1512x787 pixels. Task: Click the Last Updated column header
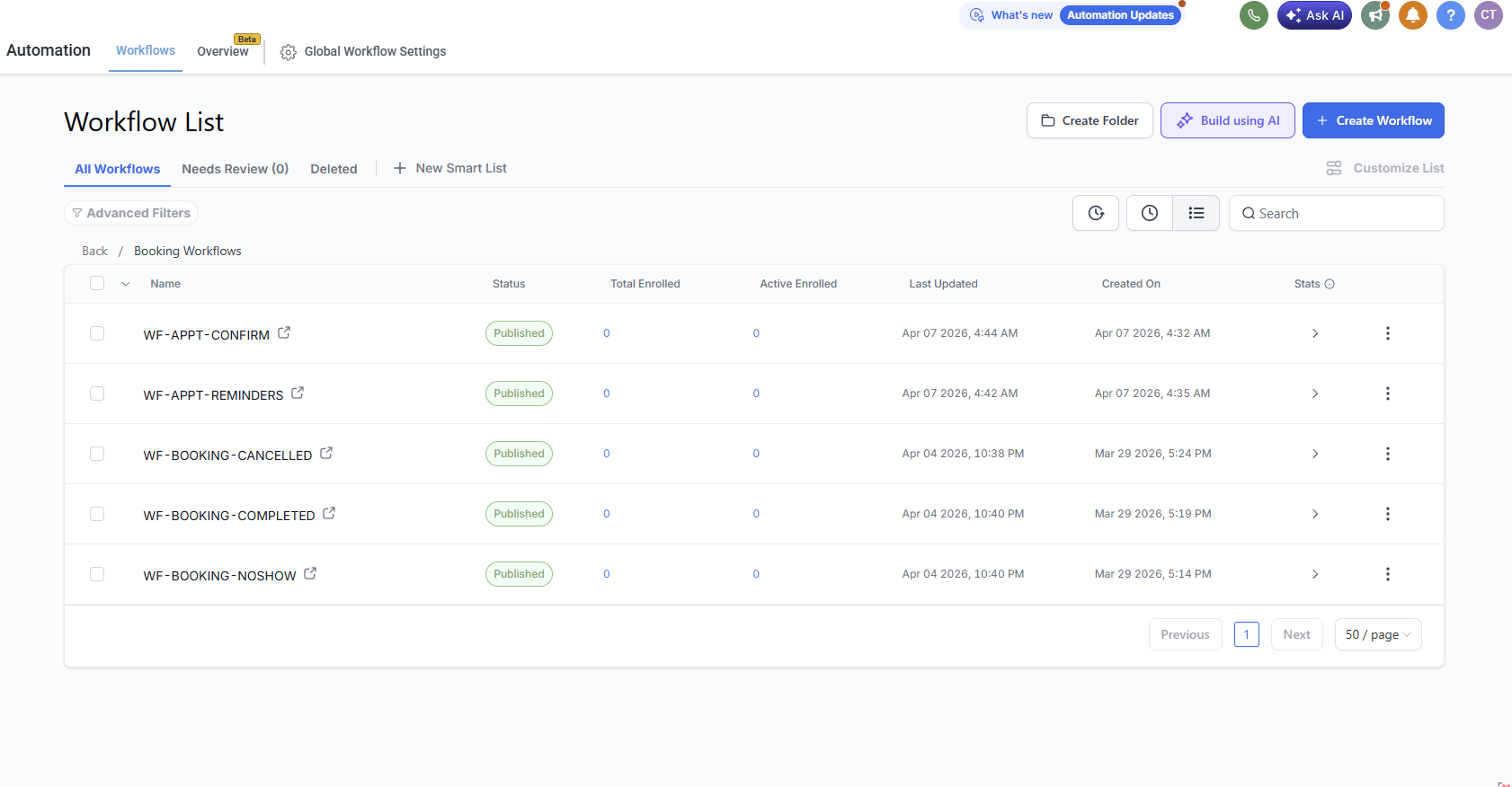pos(943,284)
